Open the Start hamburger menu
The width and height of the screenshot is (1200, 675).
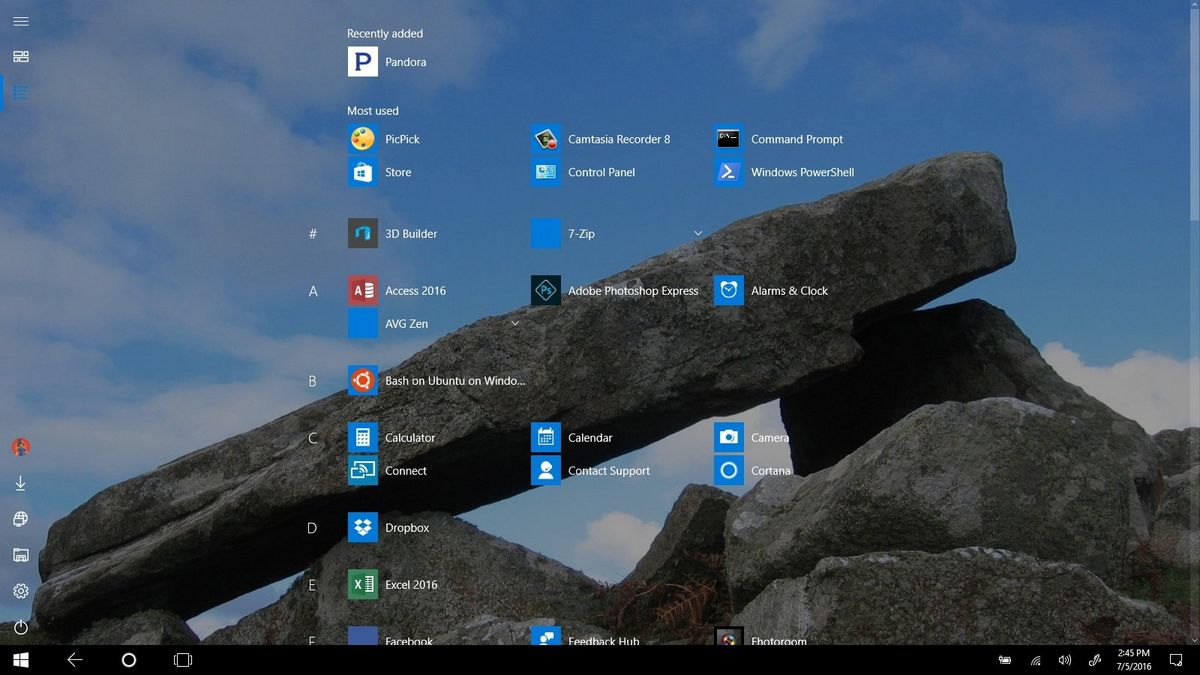(x=20, y=20)
